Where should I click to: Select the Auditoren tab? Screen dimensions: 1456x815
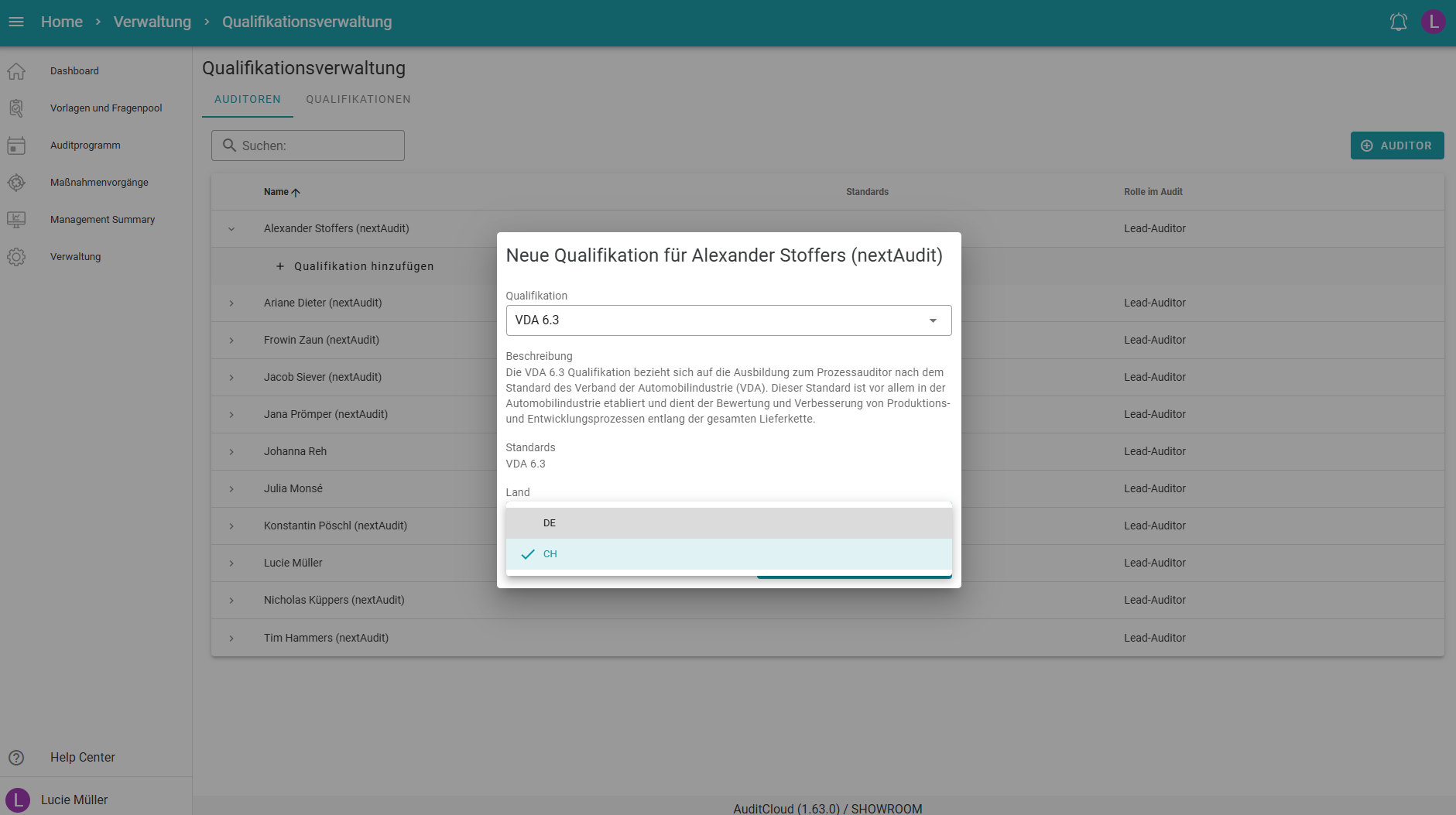(247, 99)
